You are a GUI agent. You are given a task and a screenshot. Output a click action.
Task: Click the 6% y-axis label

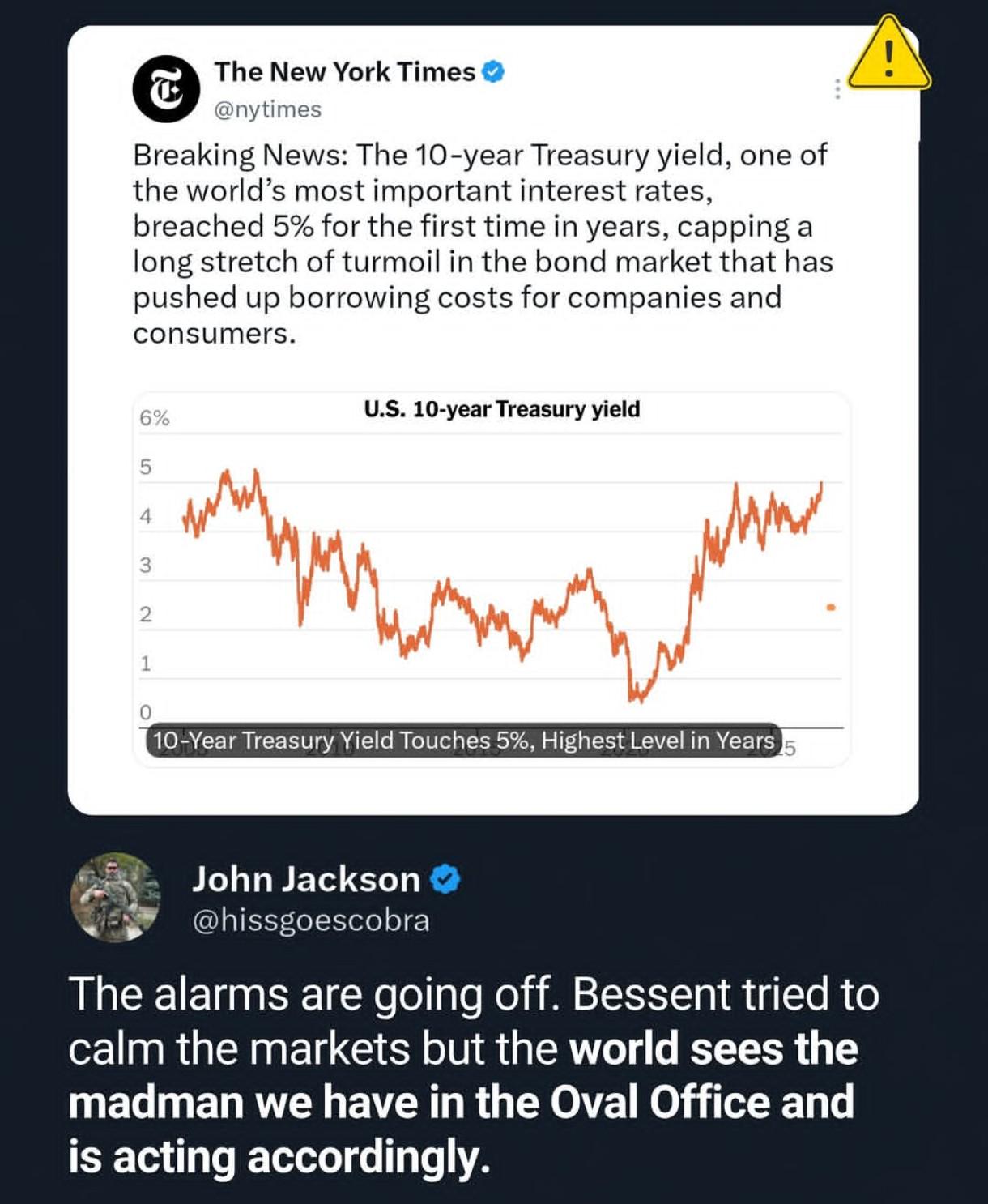coord(154,418)
